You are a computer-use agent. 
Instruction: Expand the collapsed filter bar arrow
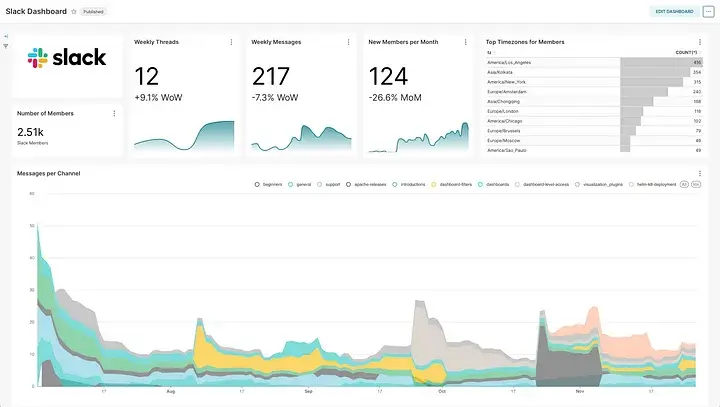[6, 36]
